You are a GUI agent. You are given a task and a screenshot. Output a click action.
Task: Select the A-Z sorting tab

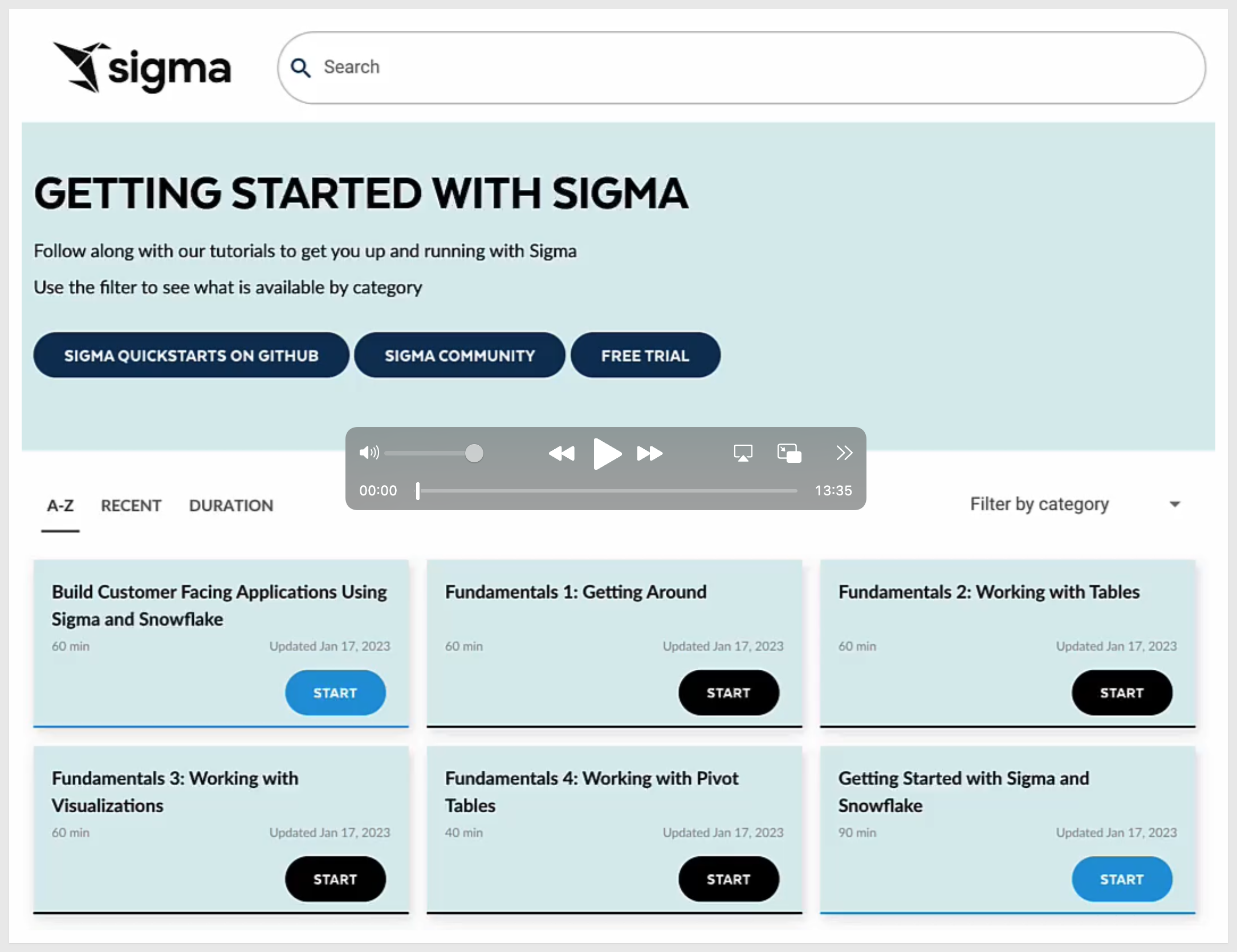60,506
